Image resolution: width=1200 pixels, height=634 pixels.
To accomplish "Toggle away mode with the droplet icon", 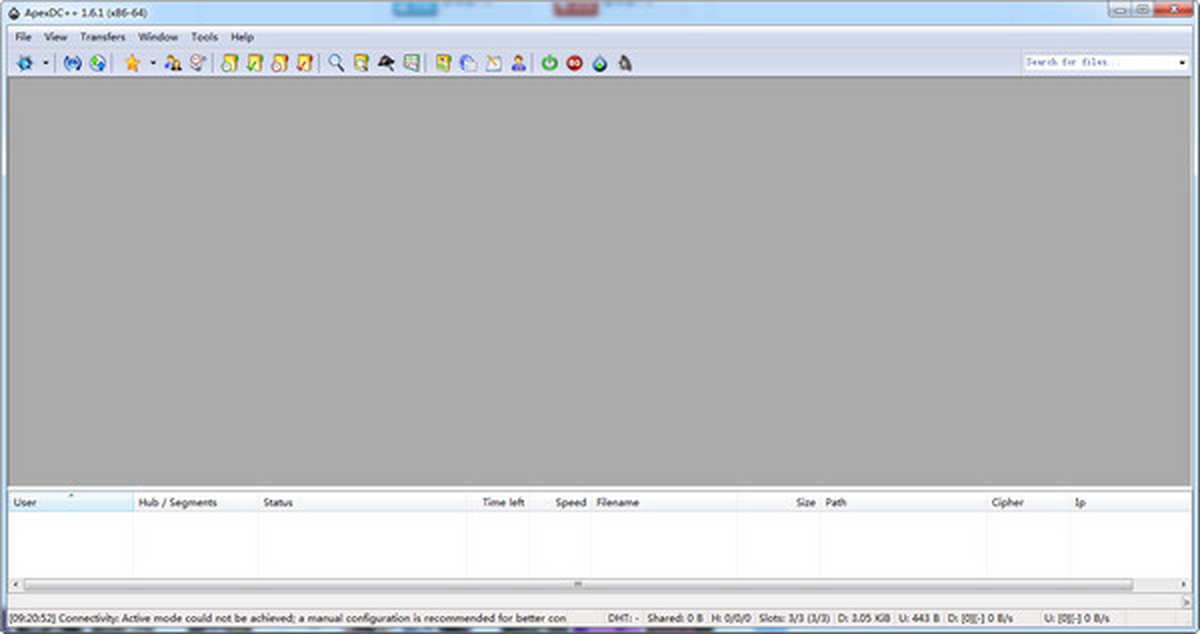I will (600, 63).
